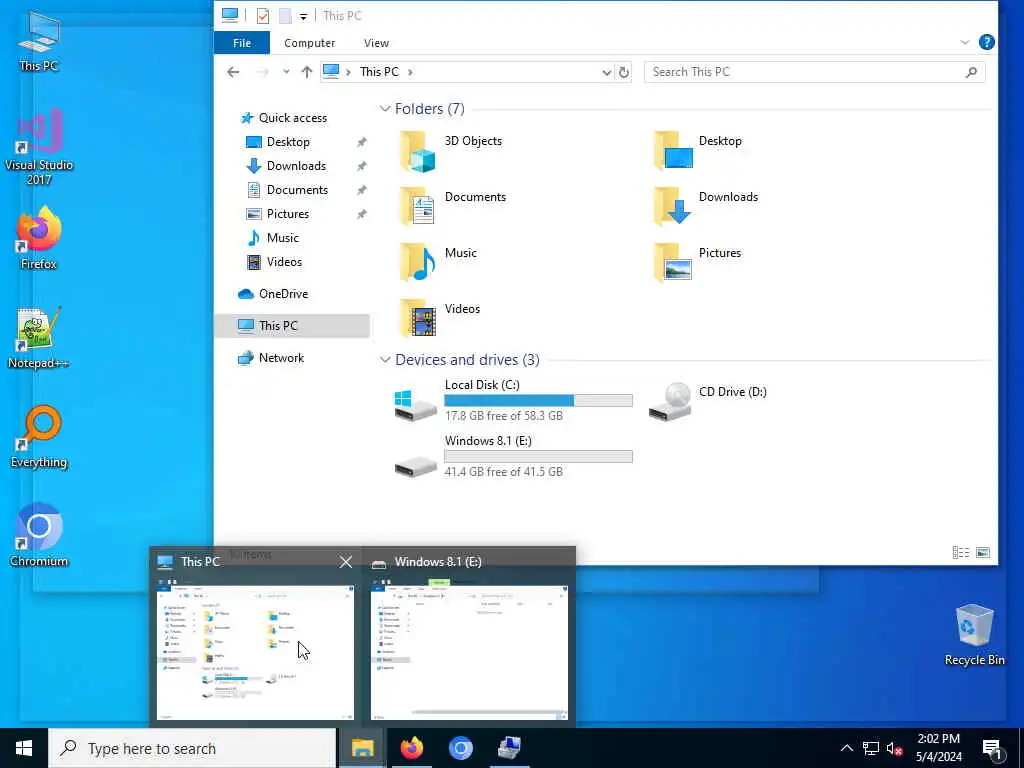Viewport: 1024px width, 768px height.
Task: Close the This PC preview thumbnail
Action: tap(345, 562)
